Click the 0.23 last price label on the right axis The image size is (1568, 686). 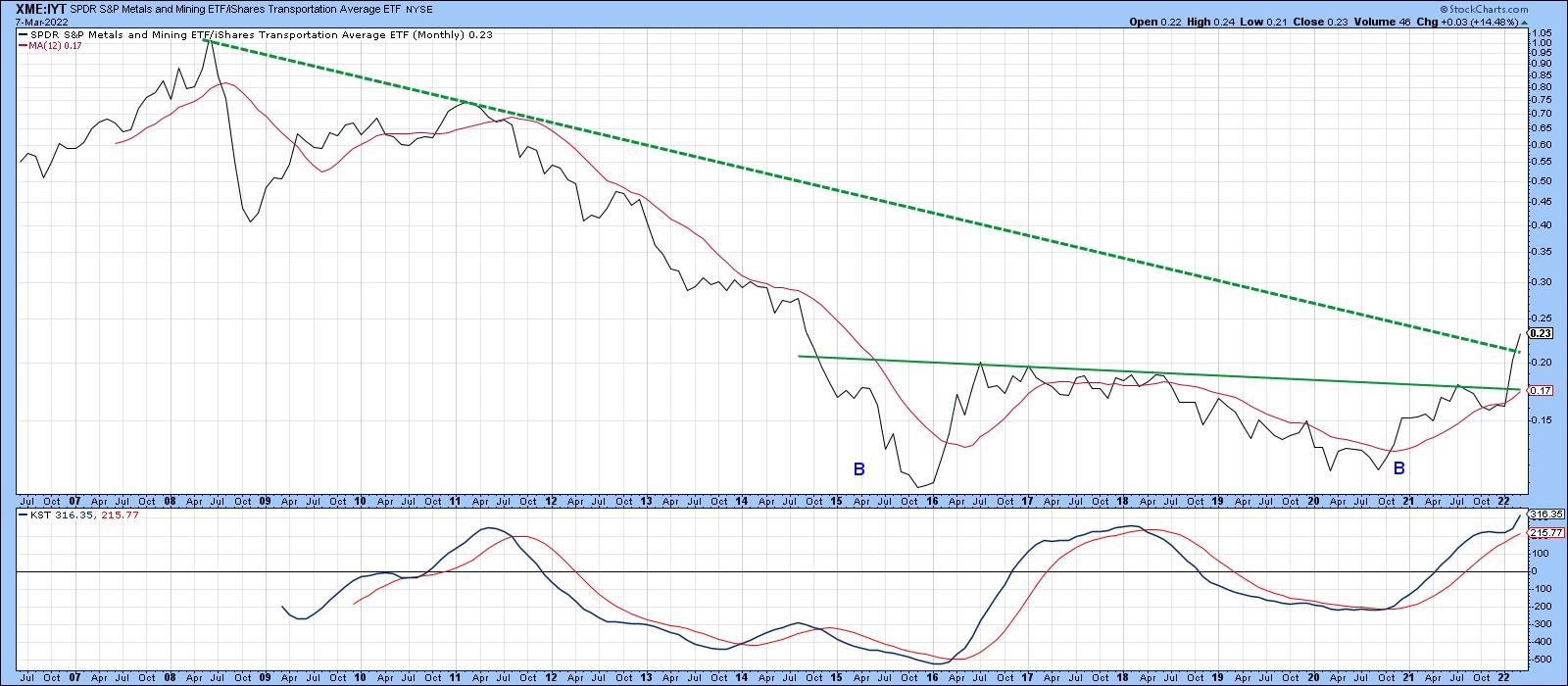click(x=1541, y=333)
